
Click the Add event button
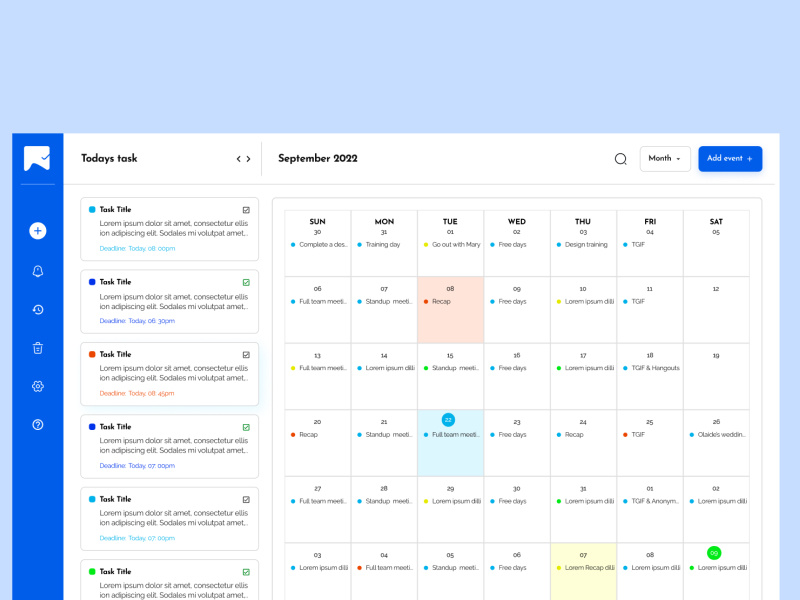coord(729,158)
